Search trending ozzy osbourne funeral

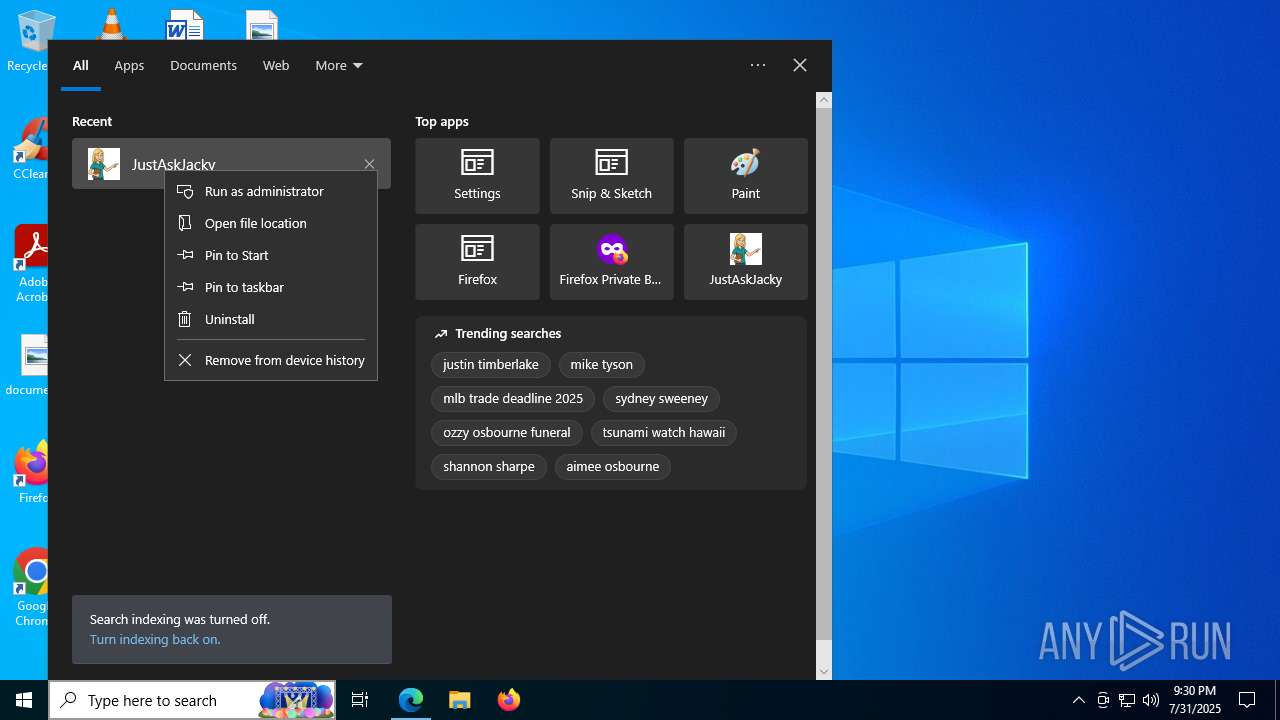507,432
